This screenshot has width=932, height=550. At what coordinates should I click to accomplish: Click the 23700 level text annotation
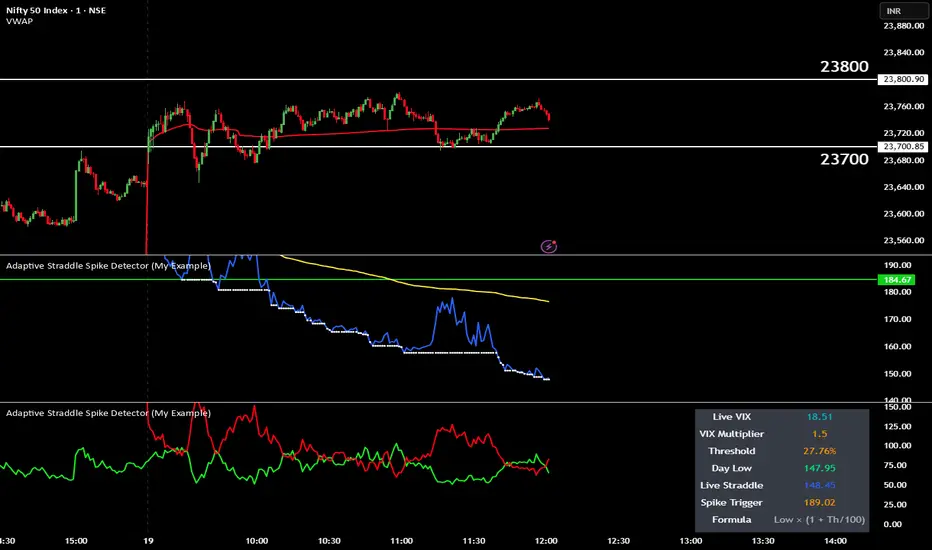844,159
